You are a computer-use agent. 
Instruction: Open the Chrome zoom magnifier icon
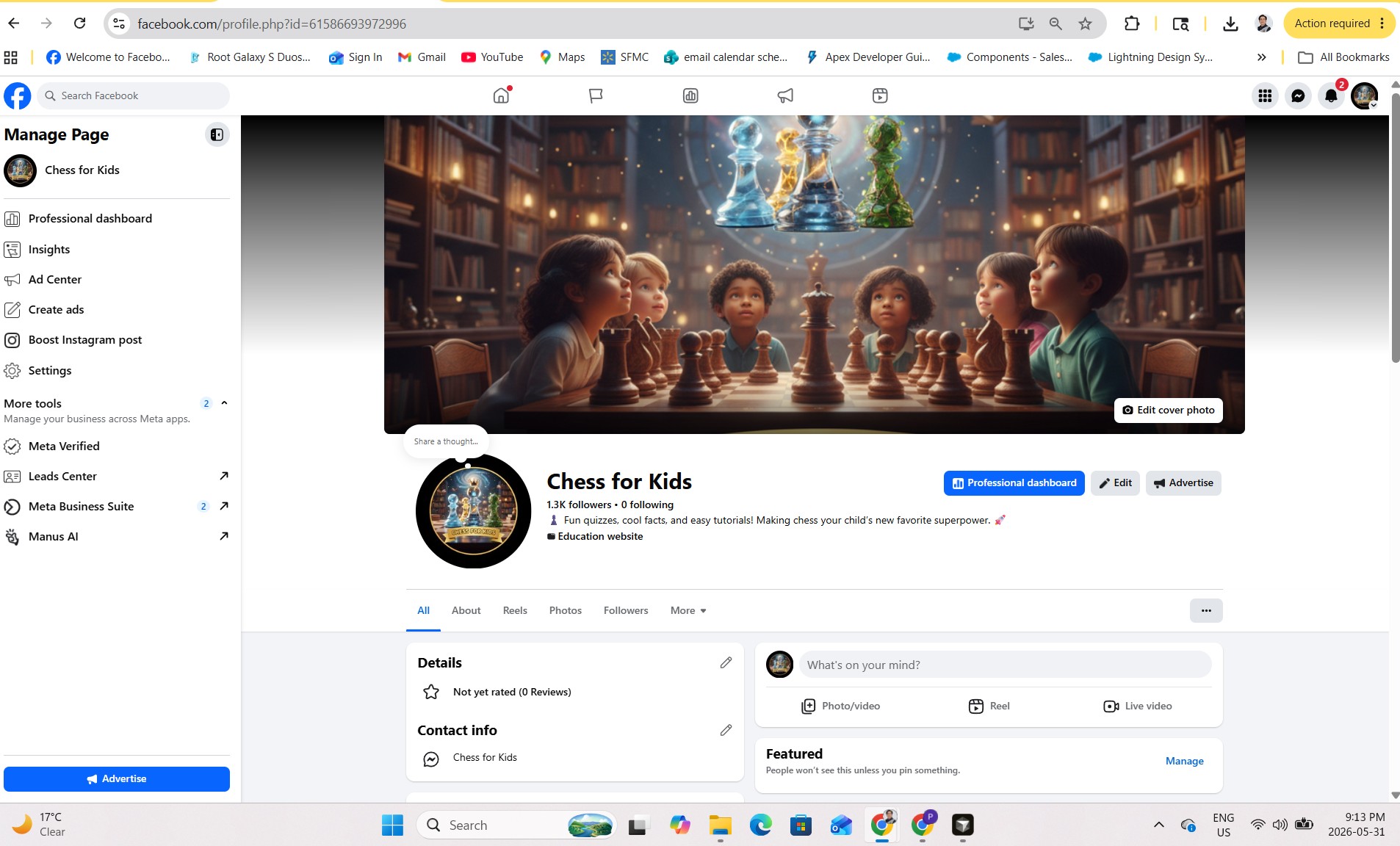coord(1056,23)
